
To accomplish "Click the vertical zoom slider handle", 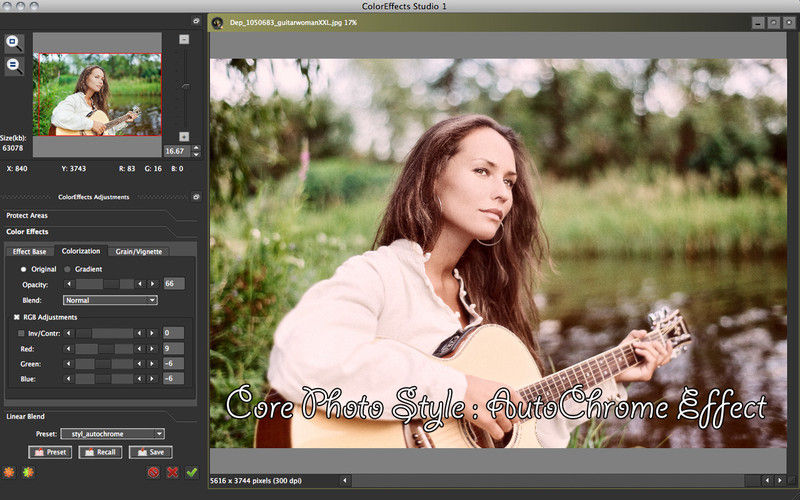I will [x=186, y=87].
